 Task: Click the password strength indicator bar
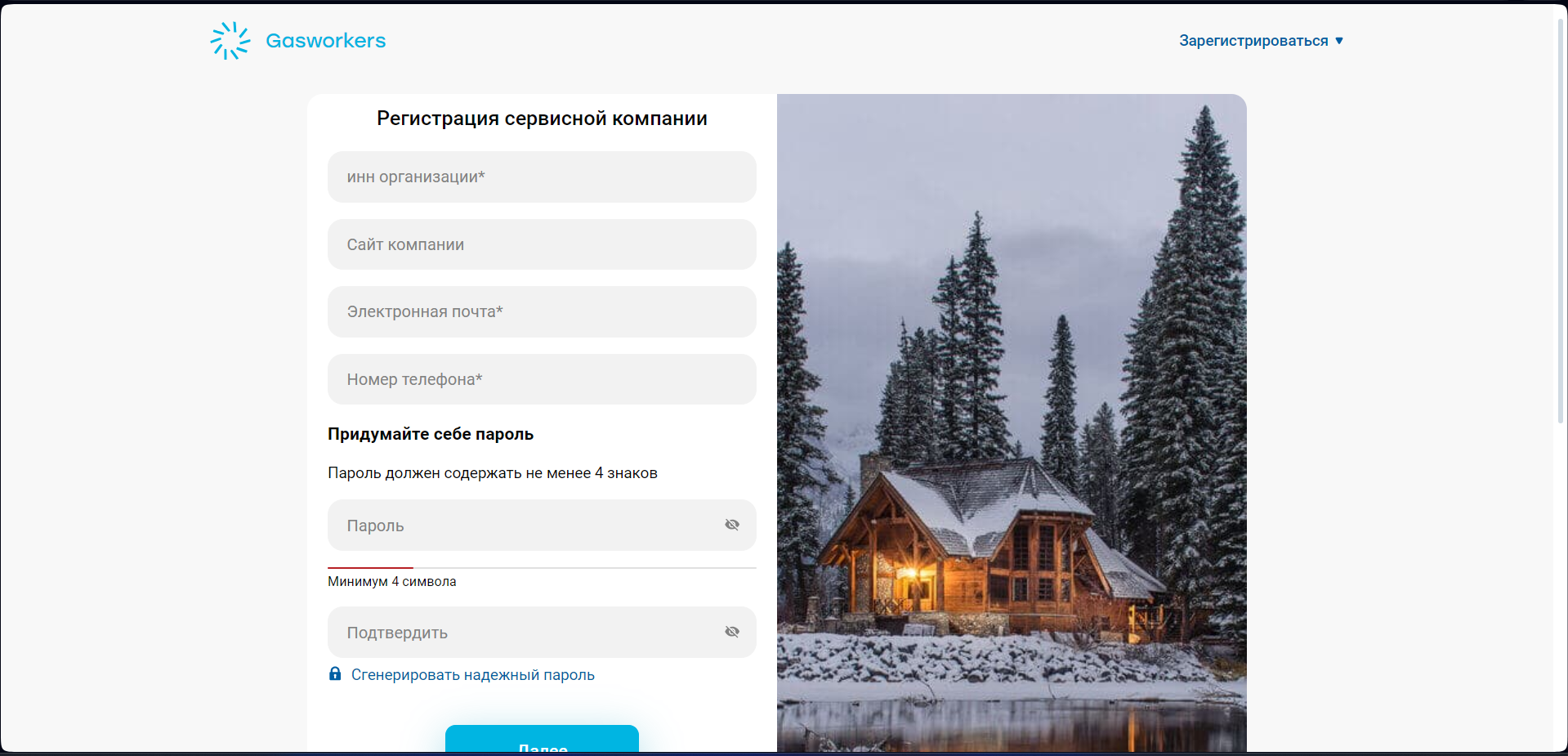click(542, 567)
